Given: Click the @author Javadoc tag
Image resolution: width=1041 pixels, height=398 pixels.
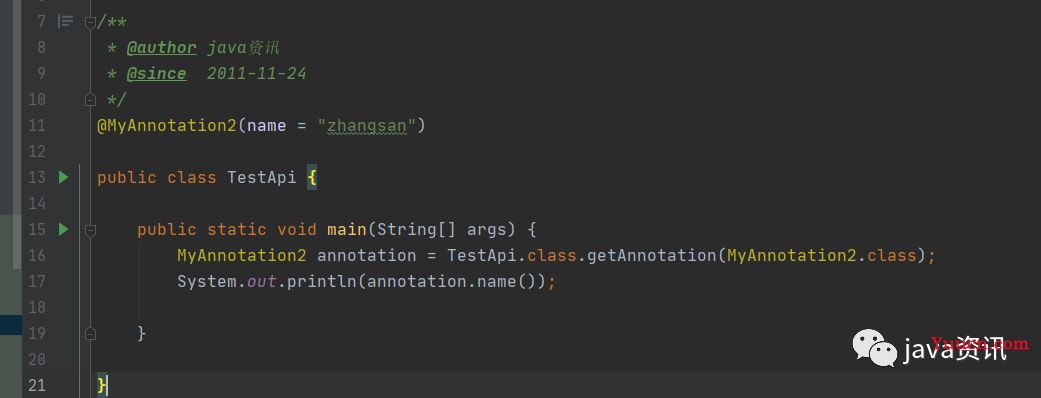Looking at the screenshot, I should click(x=161, y=48).
